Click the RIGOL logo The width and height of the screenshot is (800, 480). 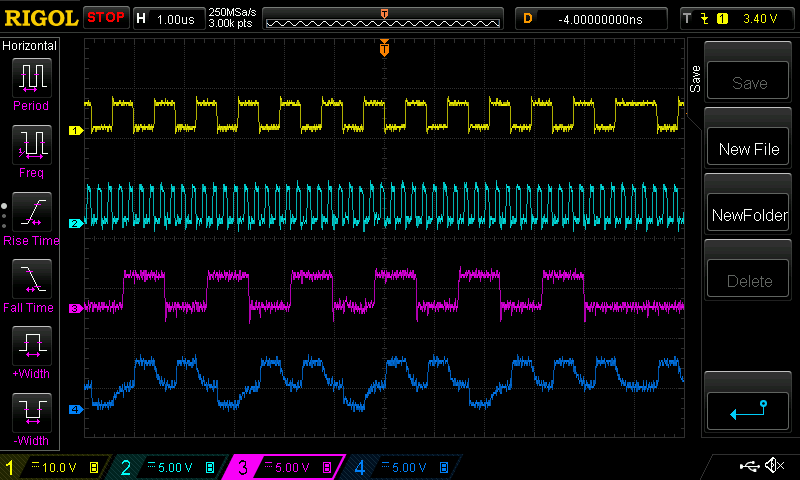click(41, 18)
